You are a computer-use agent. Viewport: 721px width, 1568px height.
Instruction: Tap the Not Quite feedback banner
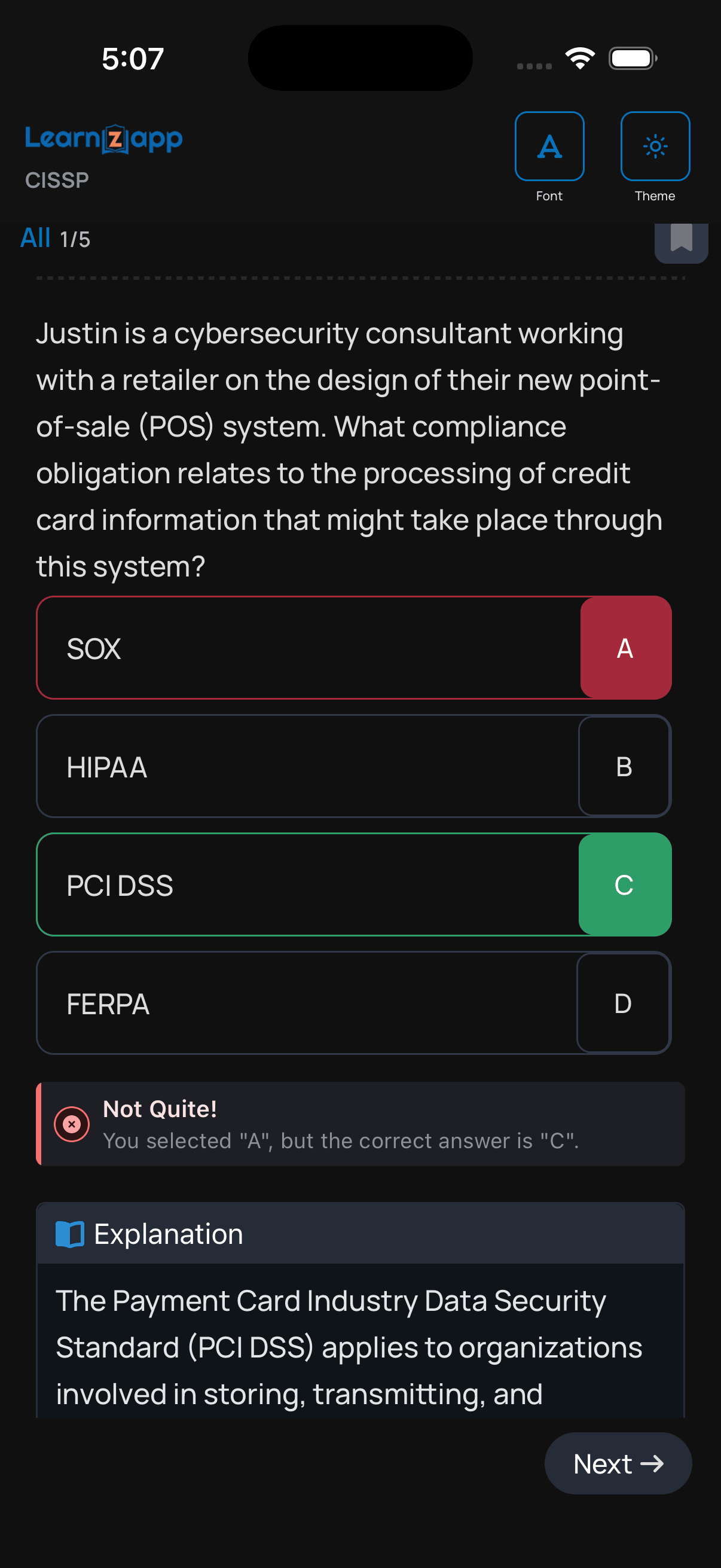pyautogui.click(x=360, y=1124)
